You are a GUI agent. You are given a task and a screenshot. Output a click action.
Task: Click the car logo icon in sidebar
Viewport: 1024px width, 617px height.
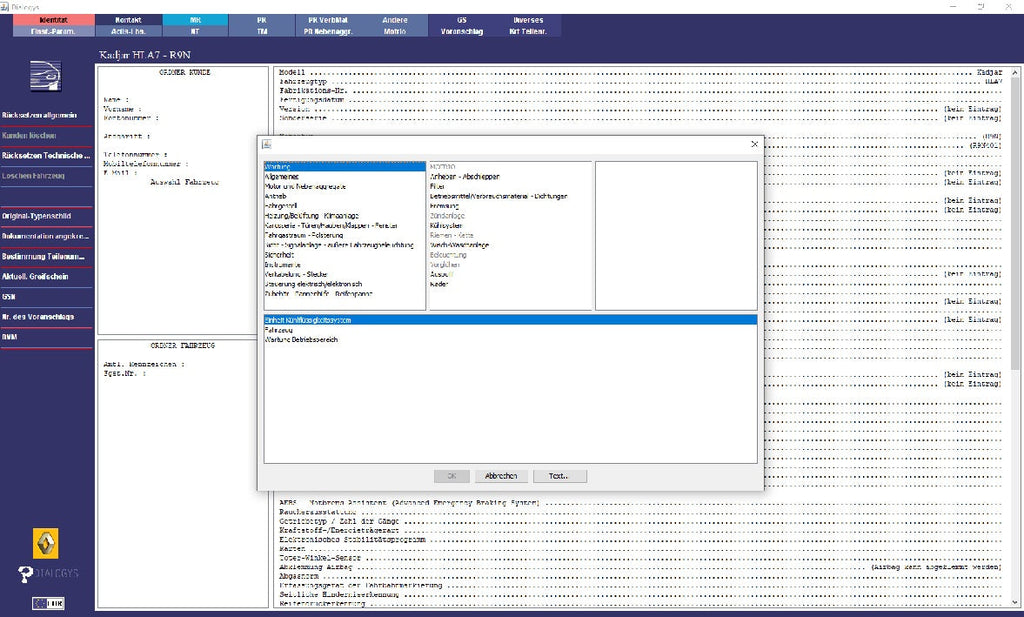point(45,76)
